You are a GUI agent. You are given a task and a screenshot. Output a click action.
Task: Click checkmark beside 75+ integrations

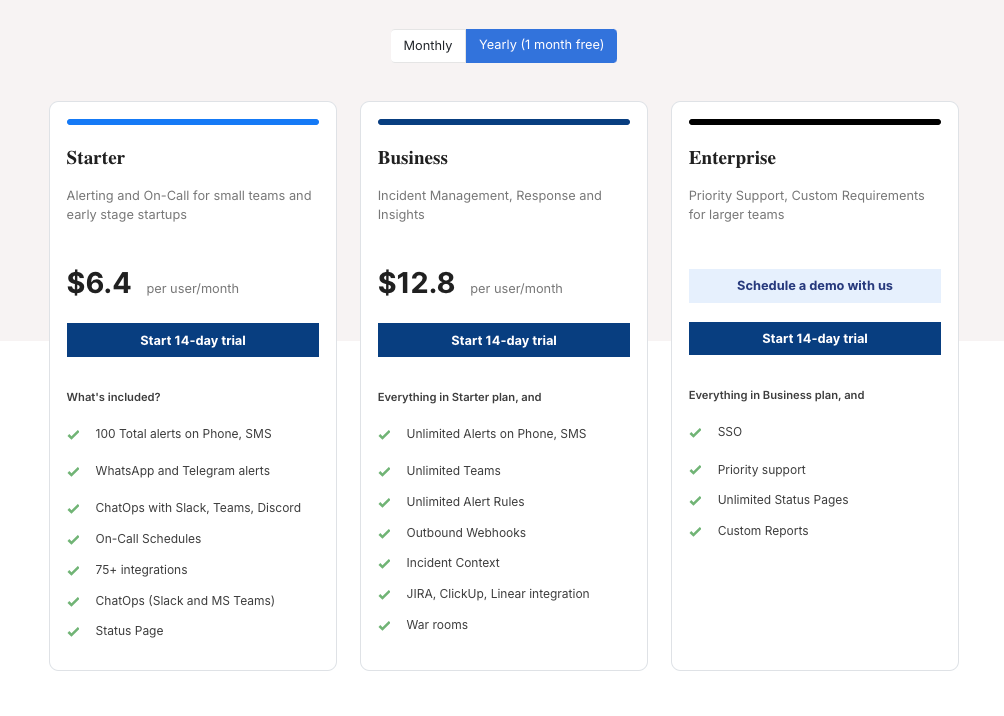coord(73,571)
